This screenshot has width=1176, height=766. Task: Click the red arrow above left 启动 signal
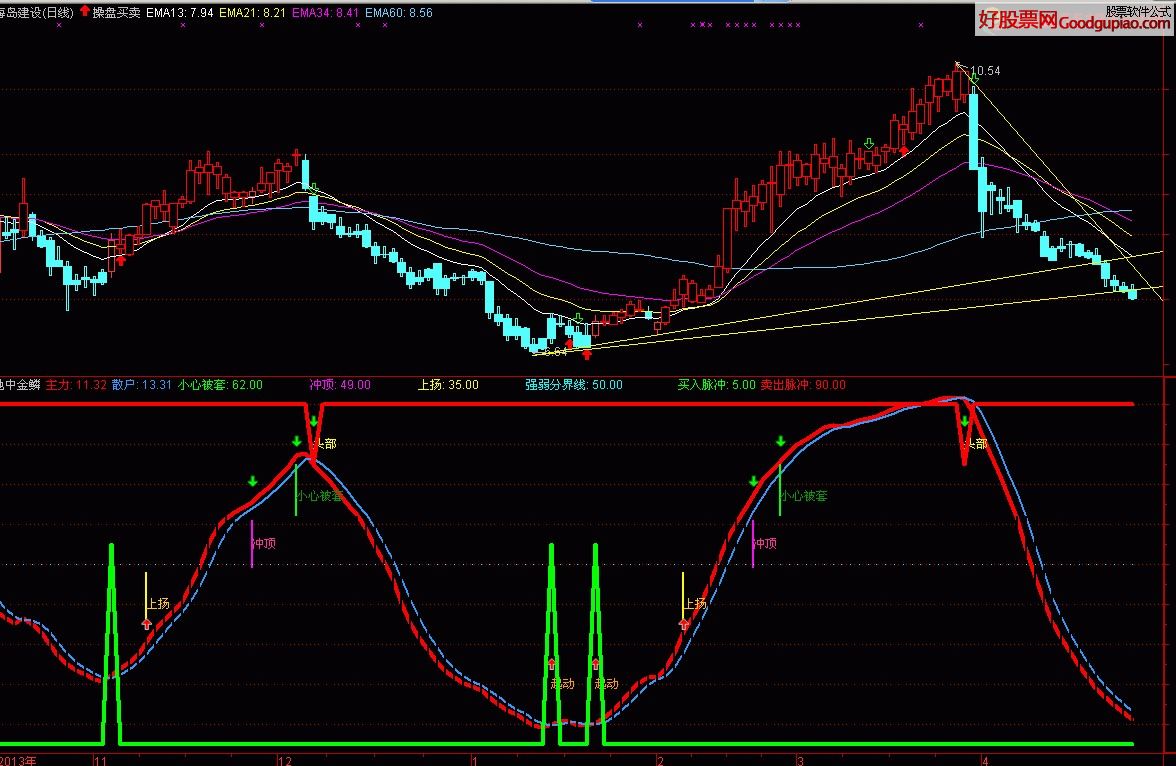[x=551, y=662]
